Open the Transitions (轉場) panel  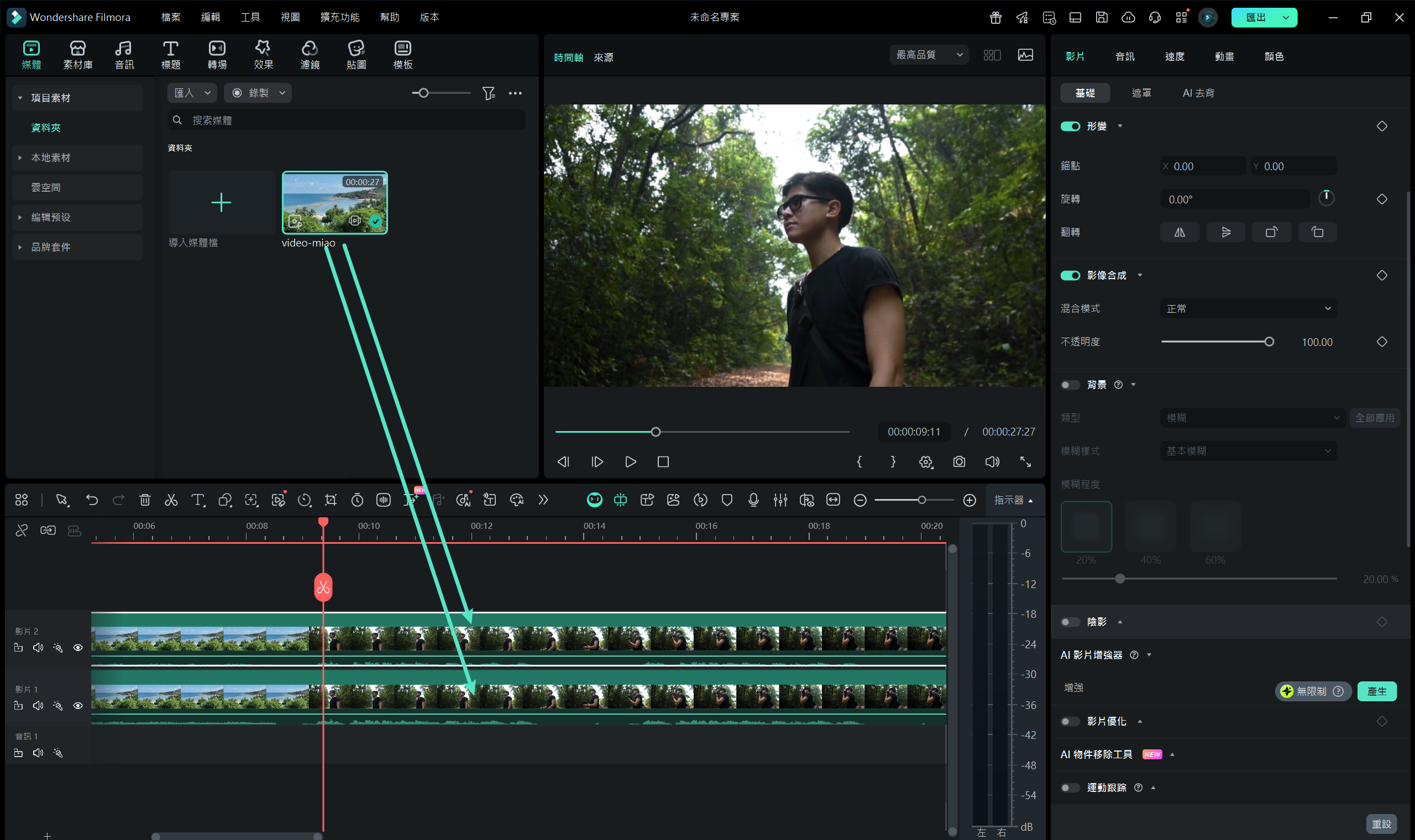pos(217,55)
